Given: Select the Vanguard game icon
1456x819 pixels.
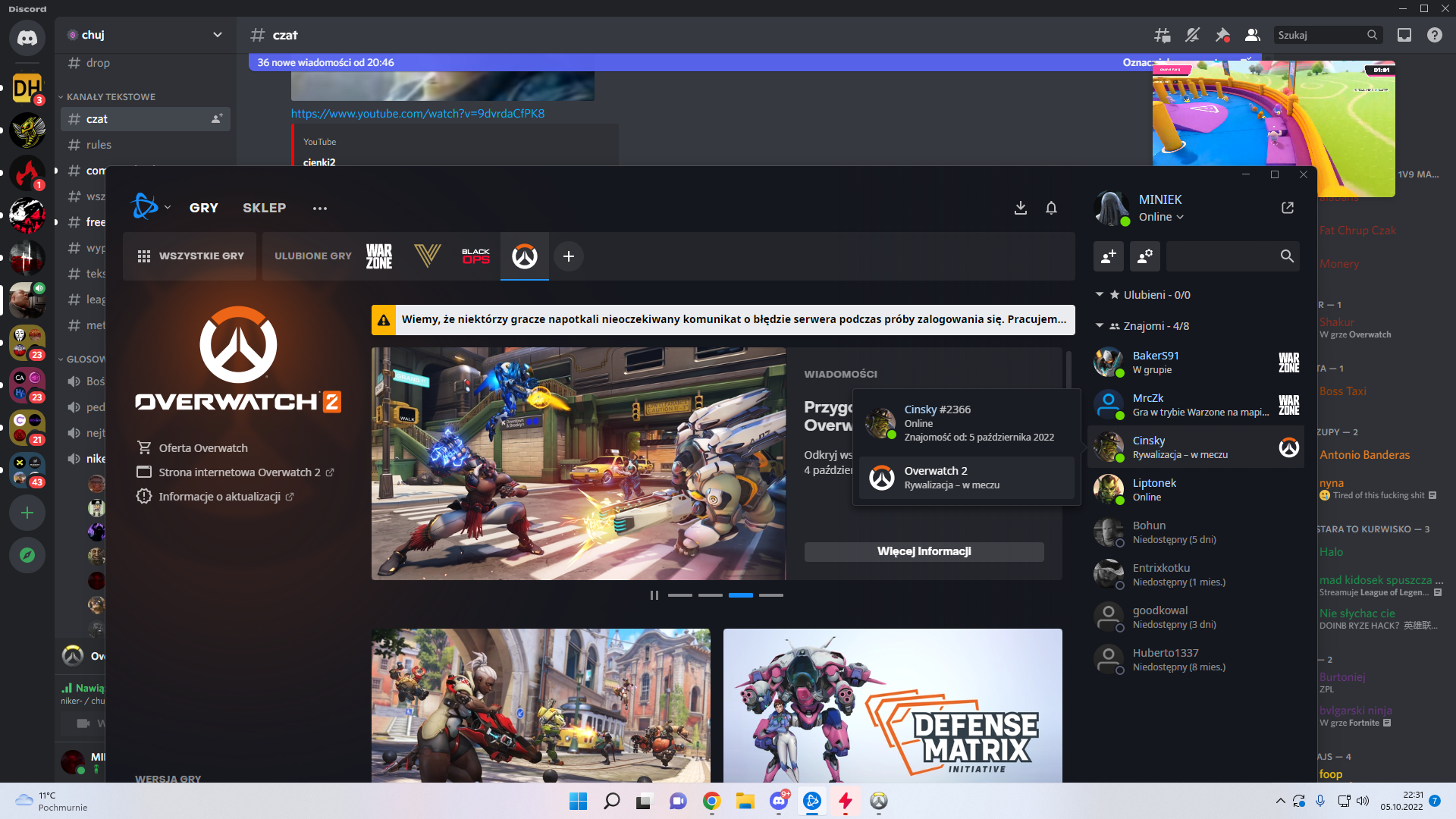Looking at the screenshot, I should (428, 256).
